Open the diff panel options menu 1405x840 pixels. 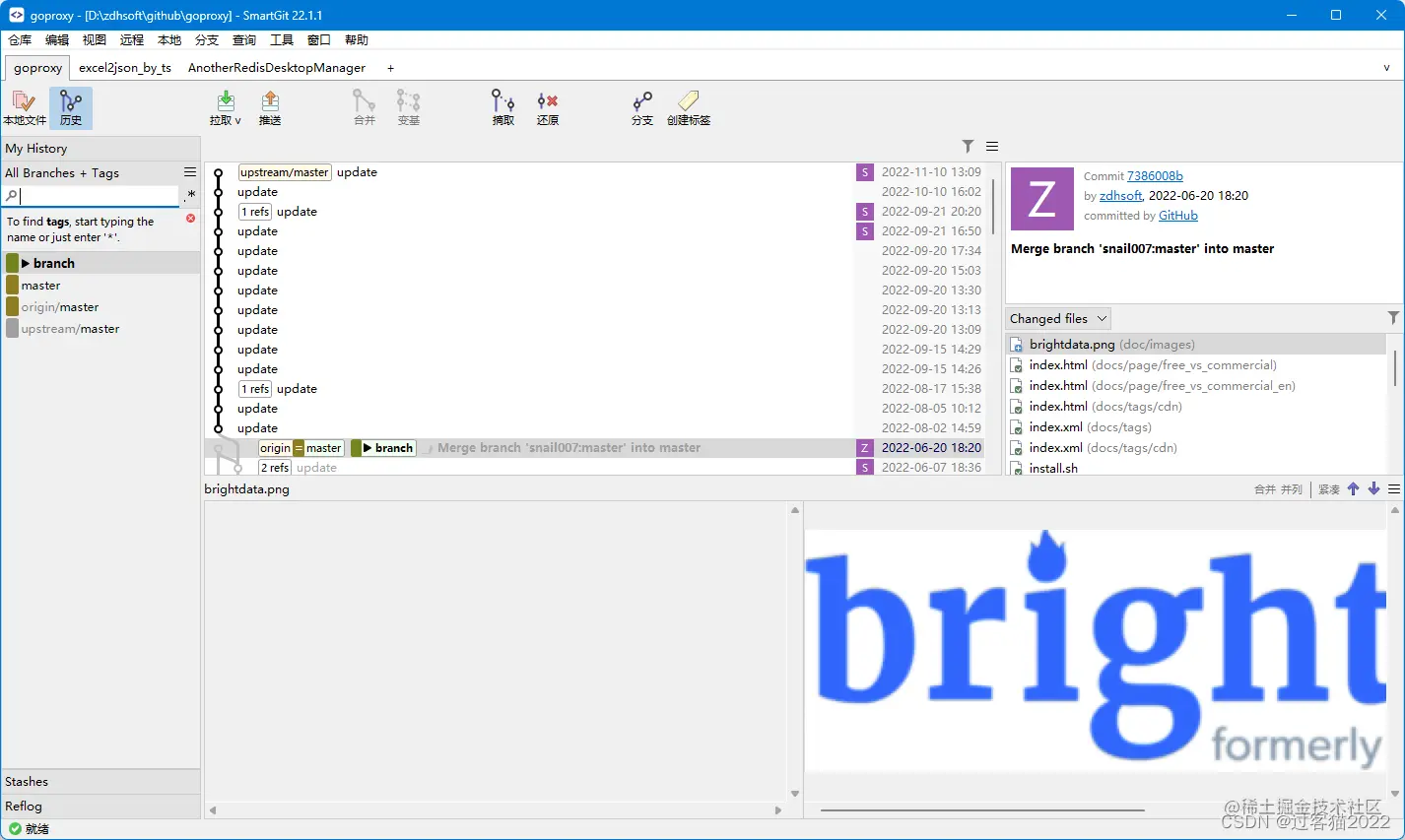pos(1394,488)
